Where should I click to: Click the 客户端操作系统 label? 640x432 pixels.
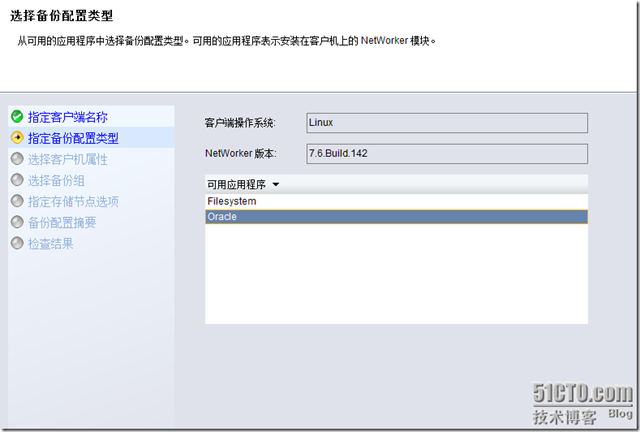(240, 122)
